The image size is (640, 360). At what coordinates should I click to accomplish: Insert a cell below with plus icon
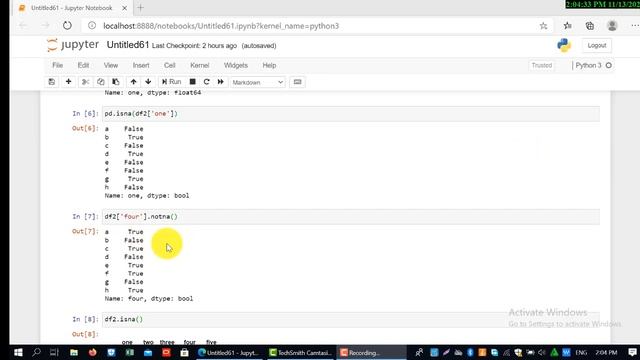pos(68,82)
